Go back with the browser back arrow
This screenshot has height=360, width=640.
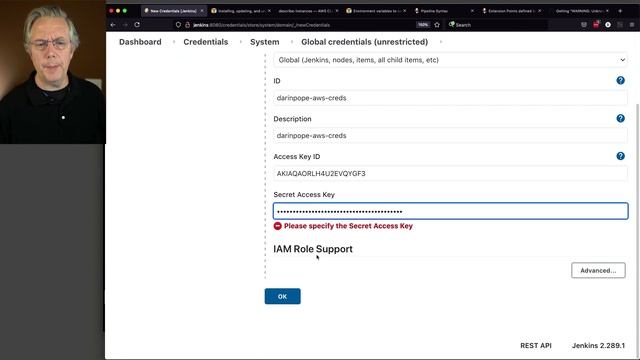(113, 25)
